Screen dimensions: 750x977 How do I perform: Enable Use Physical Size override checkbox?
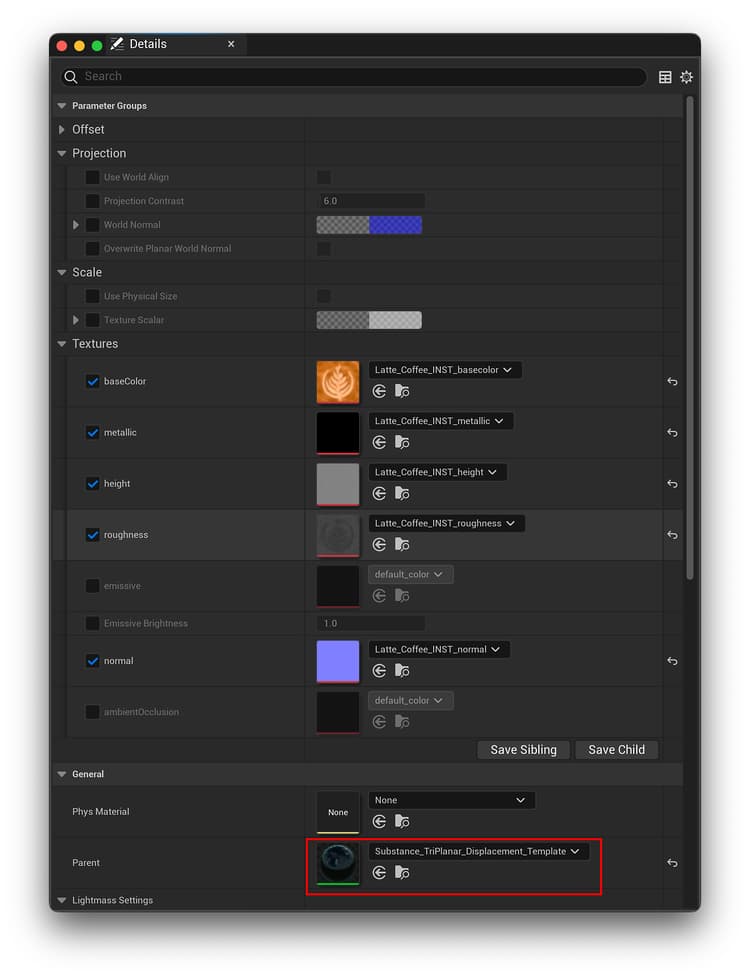92,296
